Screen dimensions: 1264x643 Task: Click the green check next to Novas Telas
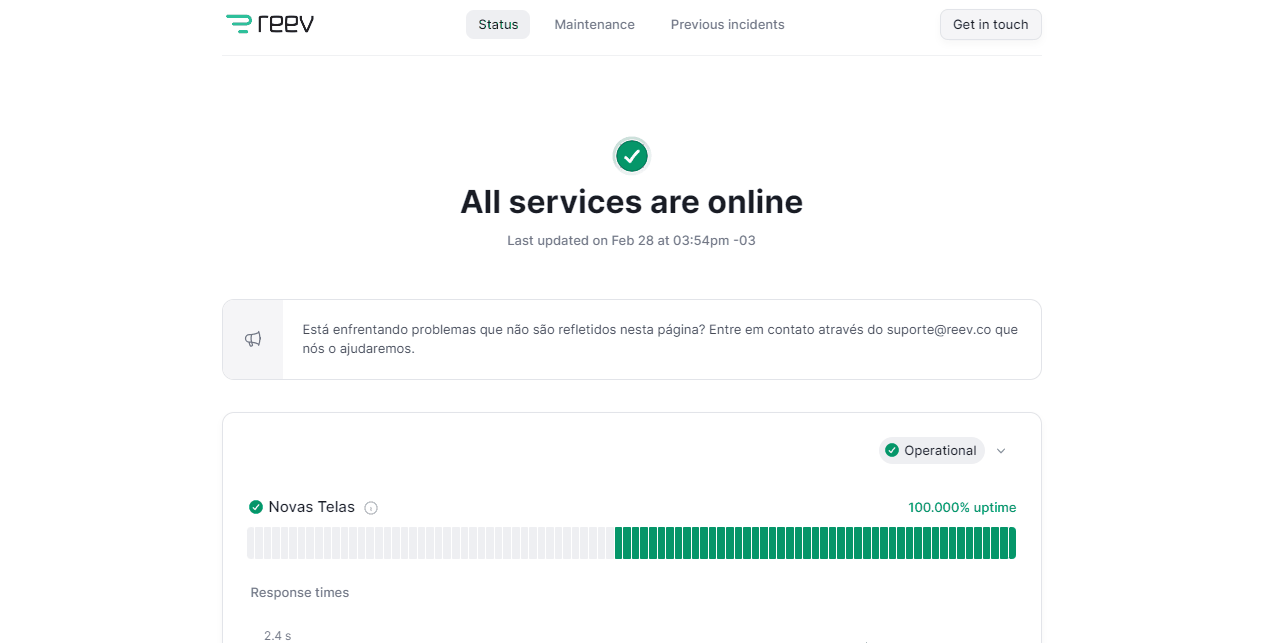tap(256, 507)
